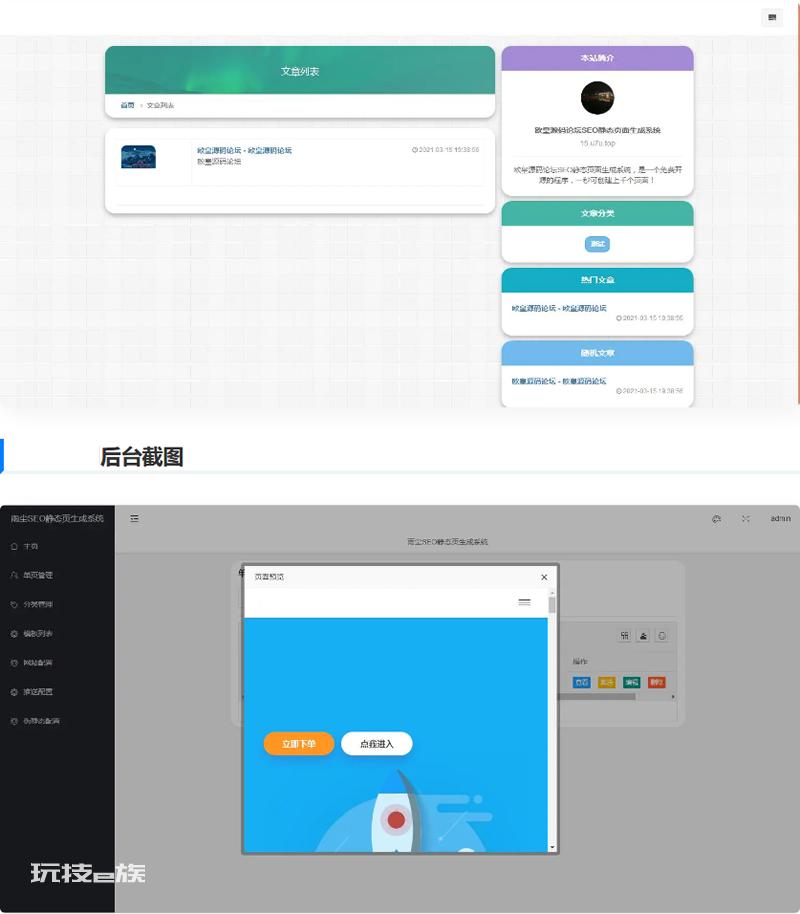Click the round site avatar in 本站简介
This screenshot has height=914, width=800.
[x=597, y=98]
